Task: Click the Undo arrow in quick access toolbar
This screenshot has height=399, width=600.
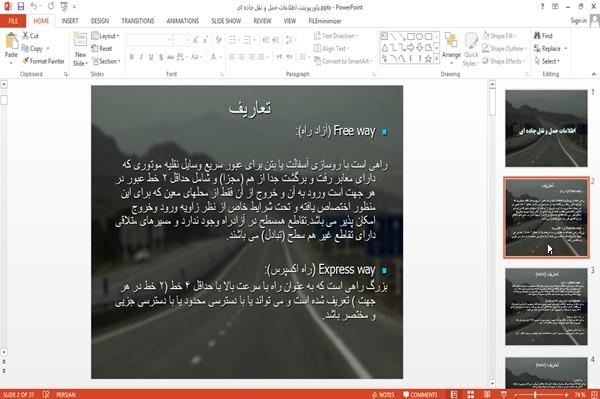Action: [x=34, y=7]
